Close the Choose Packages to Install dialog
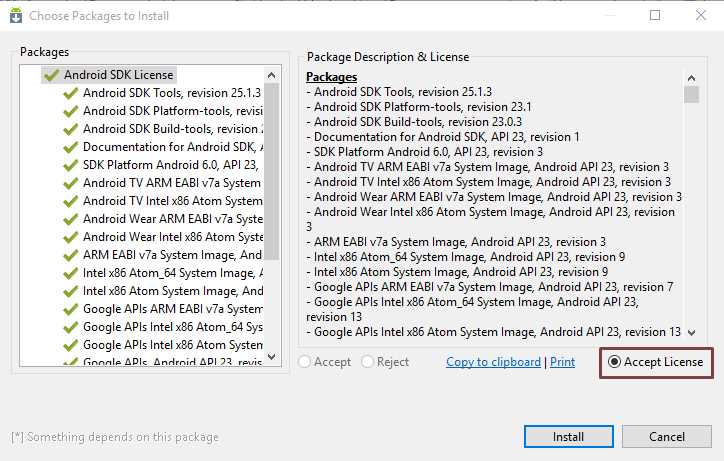 click(700, 15)
